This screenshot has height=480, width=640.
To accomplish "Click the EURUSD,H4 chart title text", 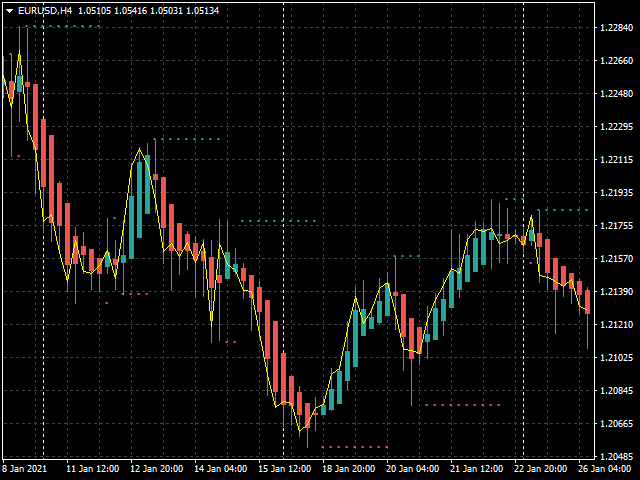I will (x=45, y=11).
